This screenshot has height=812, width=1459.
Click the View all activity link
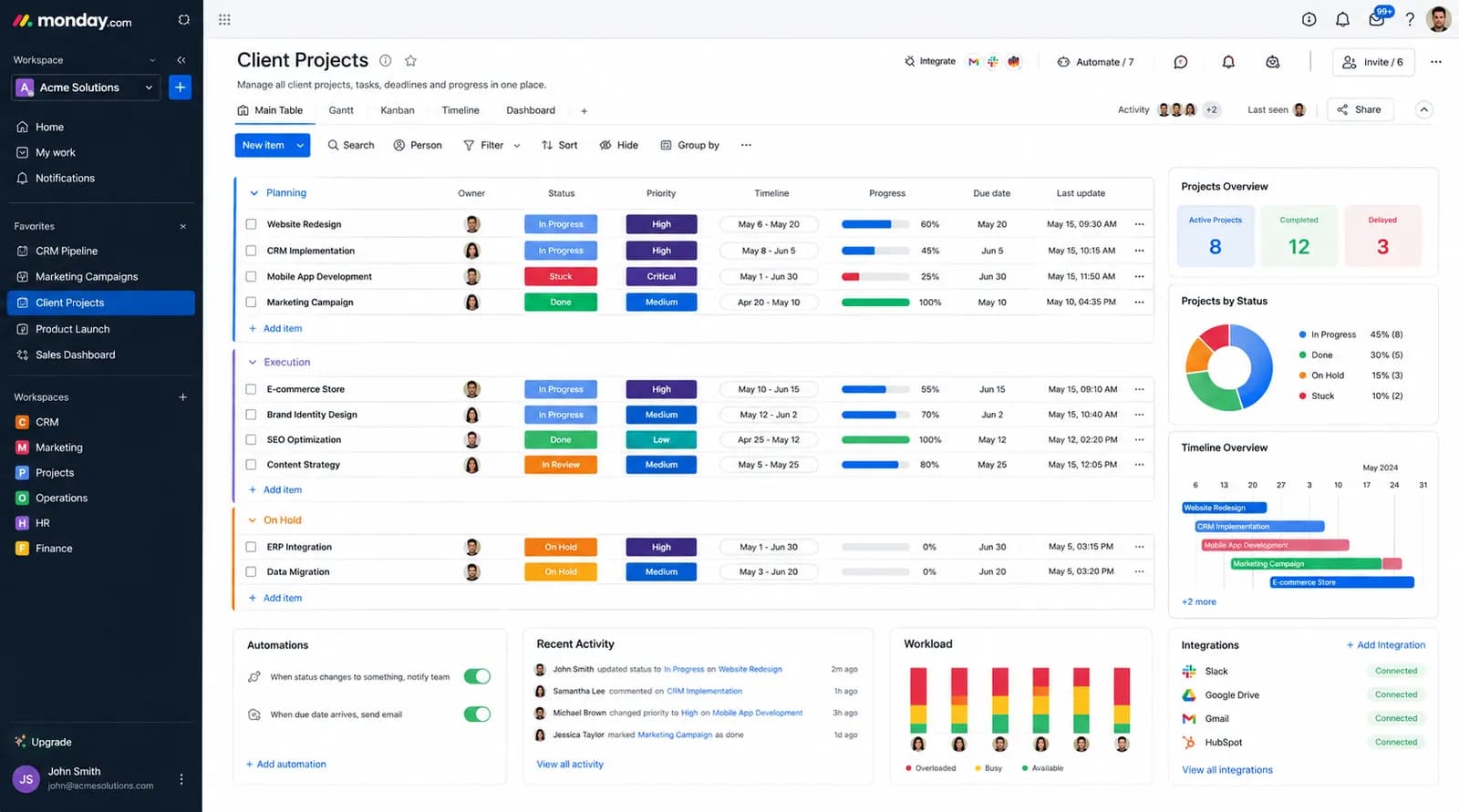click(x=570, y=765)
